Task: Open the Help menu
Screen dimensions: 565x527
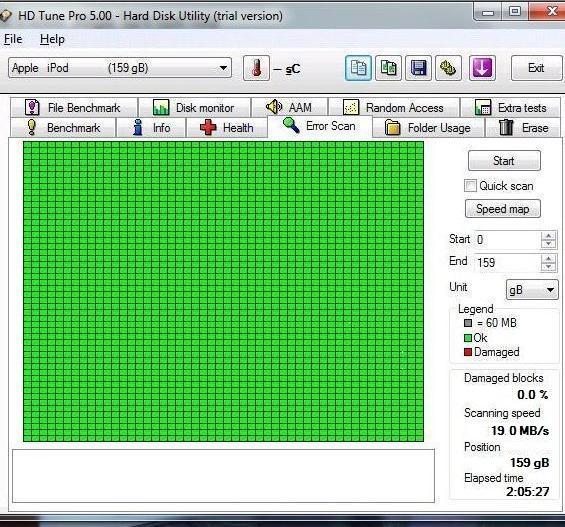Action: click(x=52, y=39)
